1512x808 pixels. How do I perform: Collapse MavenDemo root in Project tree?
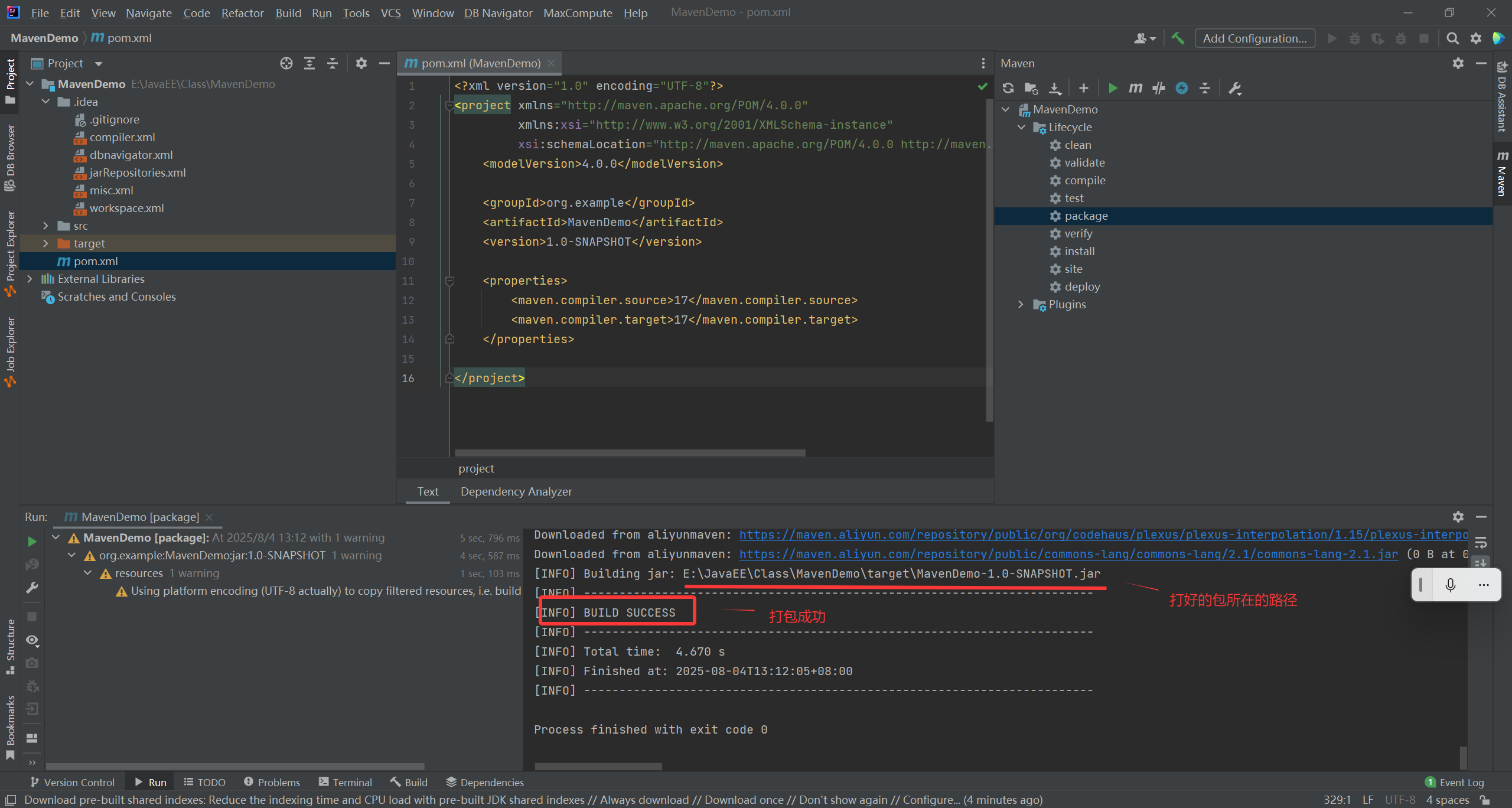(x=30, y=84)
